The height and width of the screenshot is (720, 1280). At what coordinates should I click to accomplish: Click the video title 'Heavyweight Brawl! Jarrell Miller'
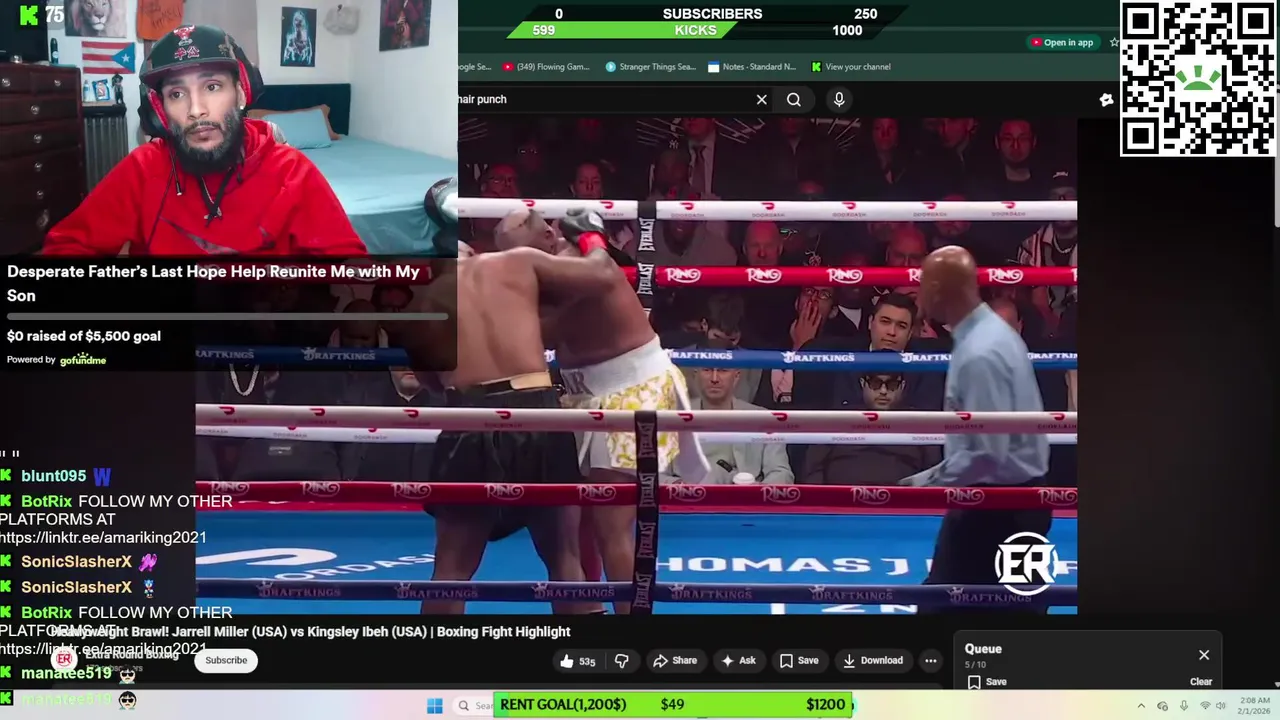[x=311, y=632]
